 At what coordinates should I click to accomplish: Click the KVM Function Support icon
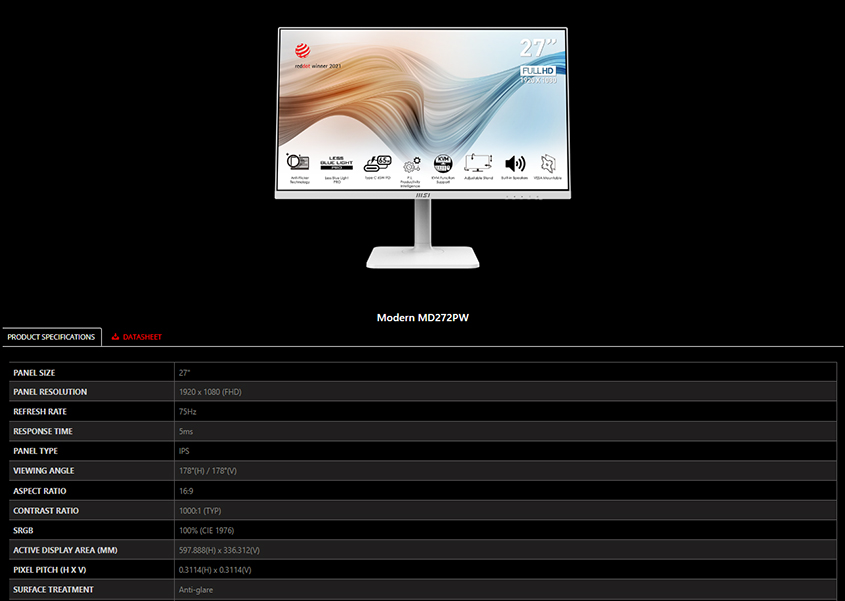click(x=443, y=164)
